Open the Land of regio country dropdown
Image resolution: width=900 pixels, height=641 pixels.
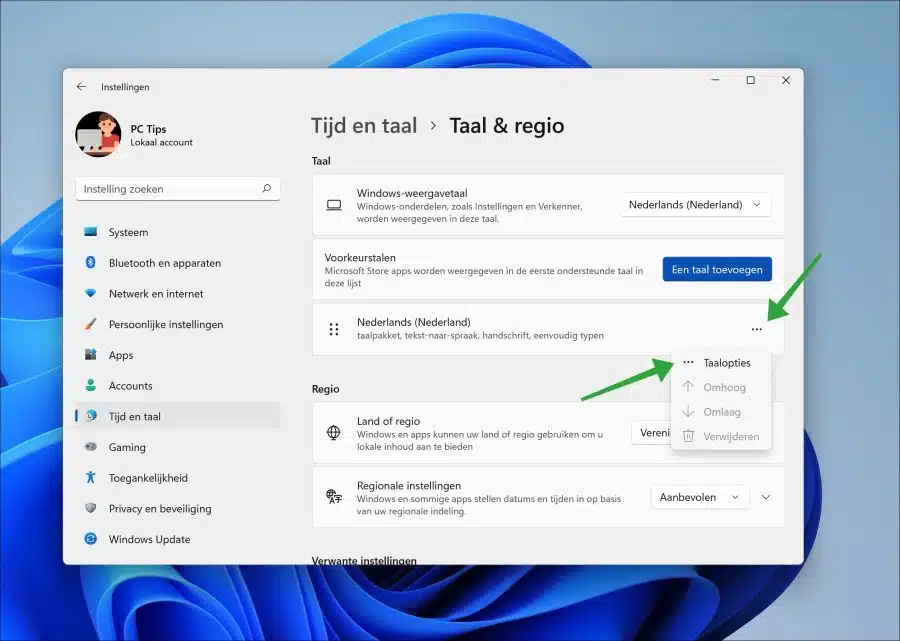[651, 433]
